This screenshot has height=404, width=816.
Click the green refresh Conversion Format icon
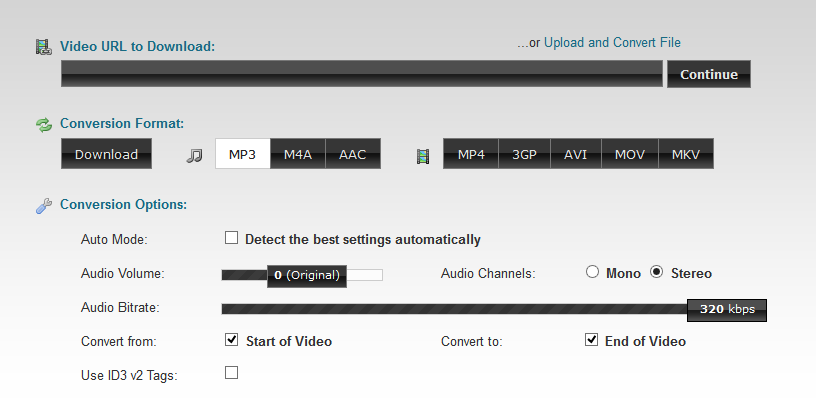click(x=44, y=125)
